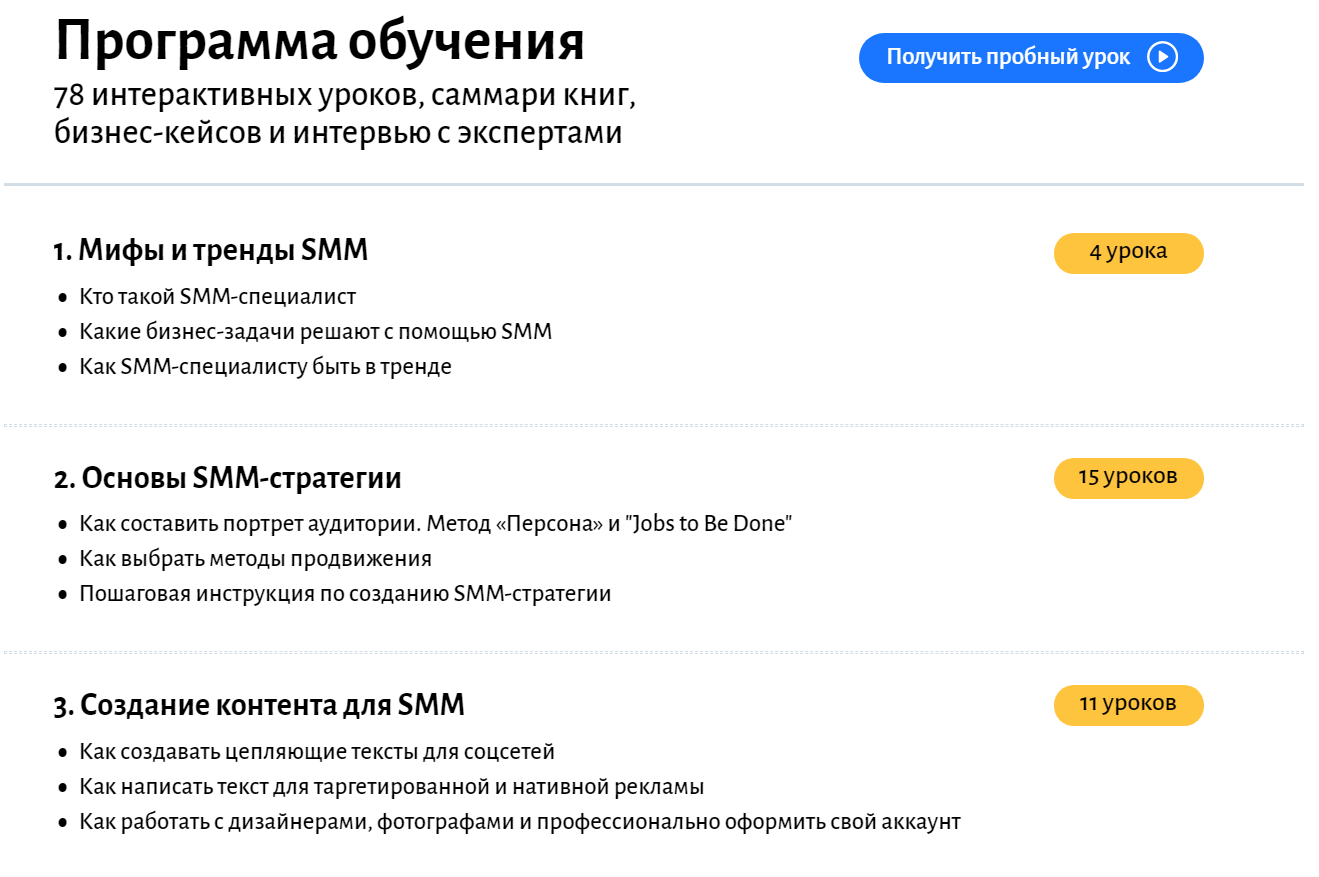
Task: Select the lesson about working with designers
Action: (520, 822)
